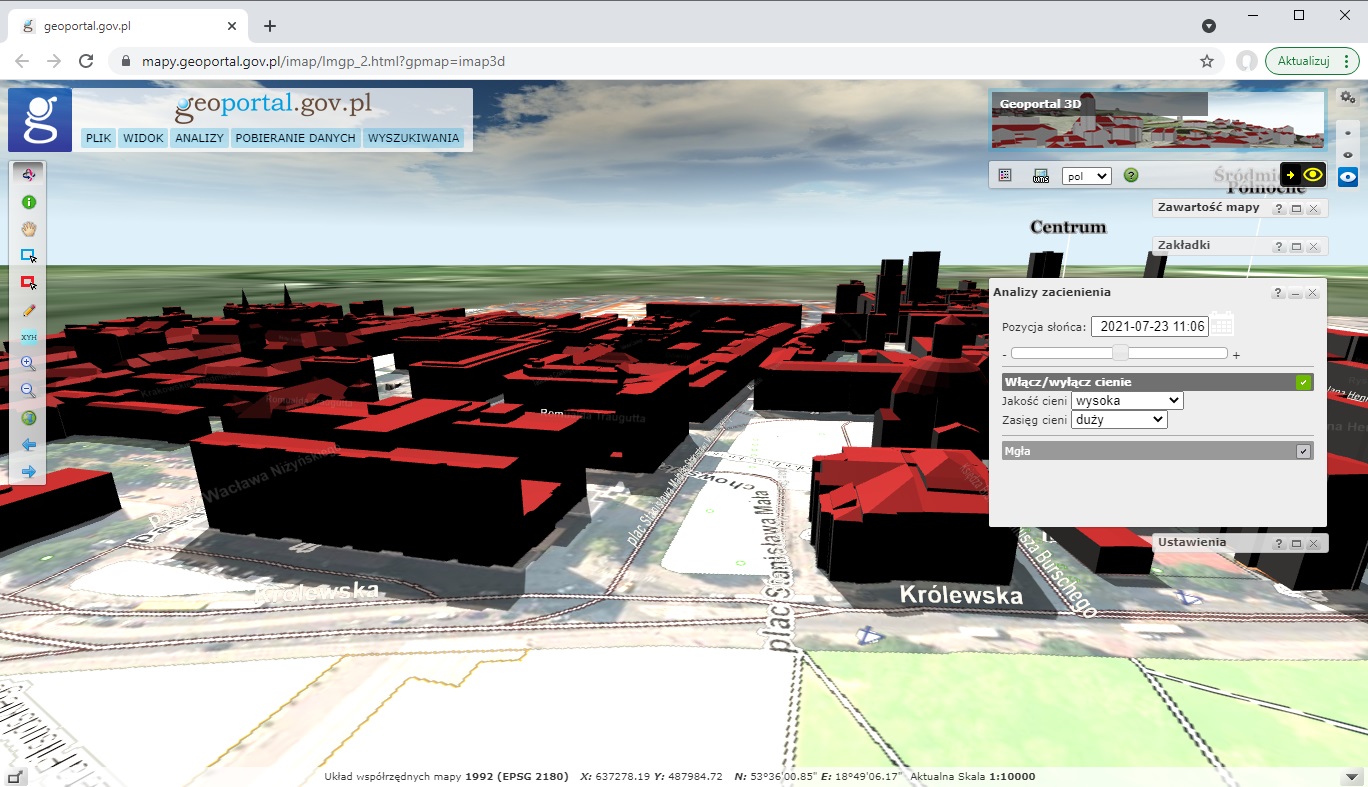Open the PLIK menu
Image resolution: width=1368 pixels, height=787 pixels.
pos(98,138)
